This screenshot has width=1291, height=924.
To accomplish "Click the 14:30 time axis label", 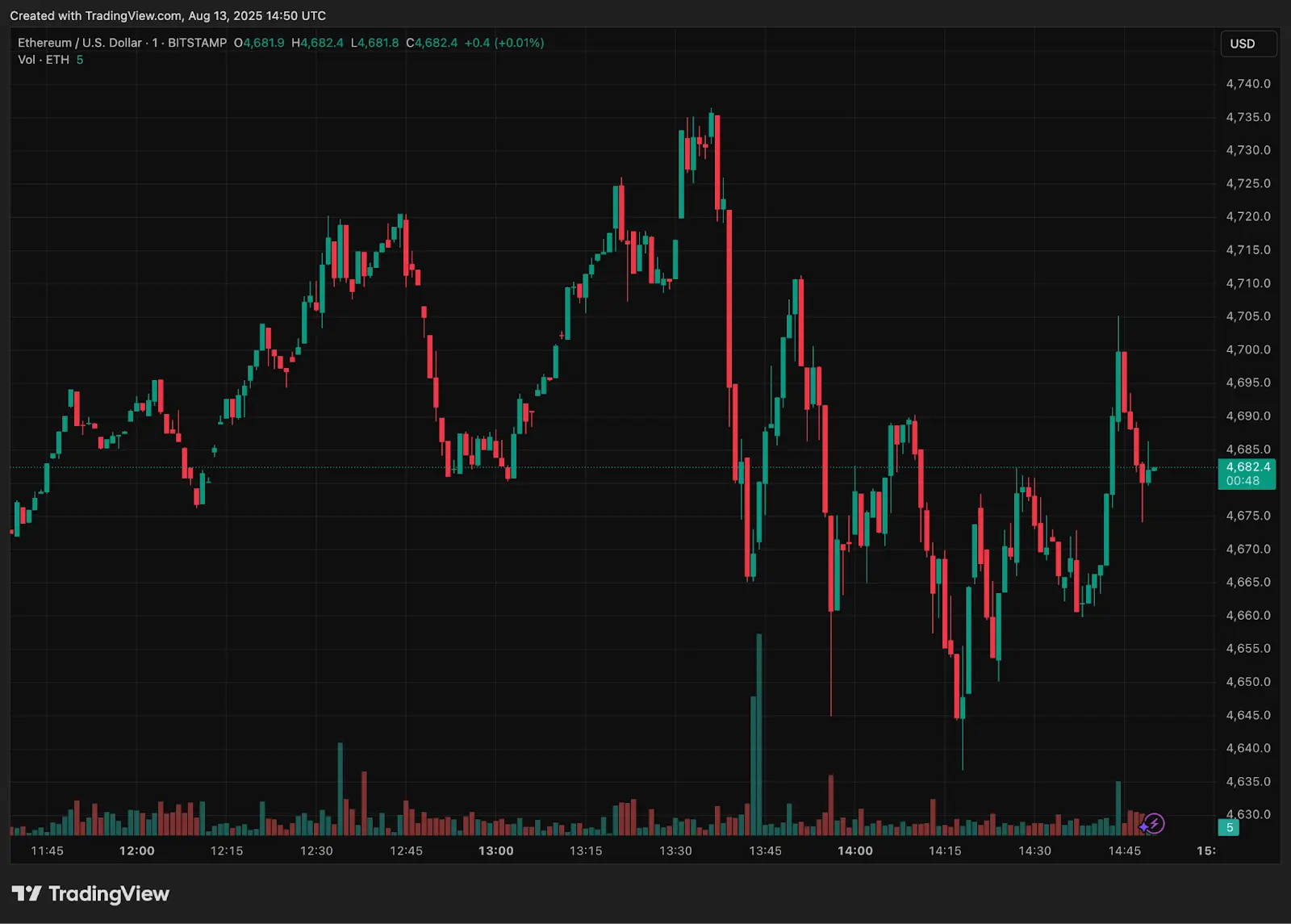I will point(1034,851).
